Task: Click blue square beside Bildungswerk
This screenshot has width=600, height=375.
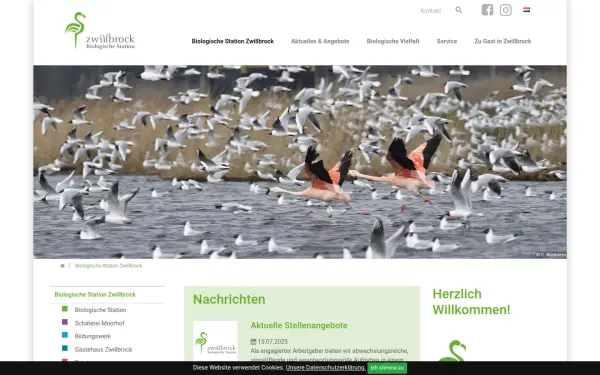Action: click(x=65, y=335)
